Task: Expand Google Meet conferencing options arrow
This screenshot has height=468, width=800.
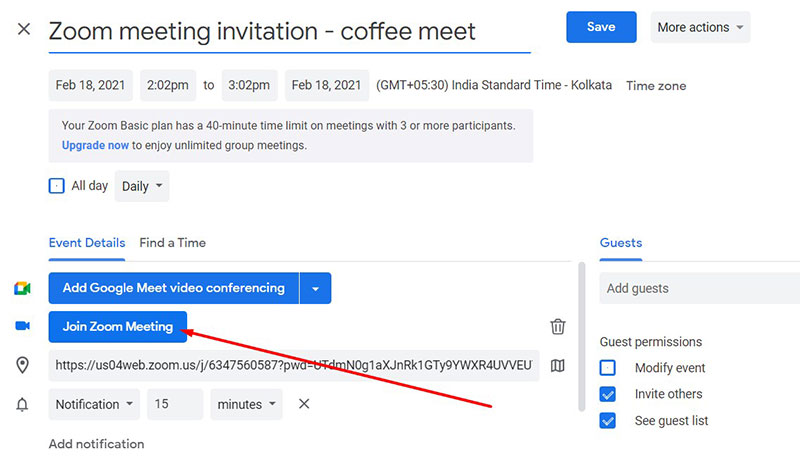Action: click(x=315, y=288)
